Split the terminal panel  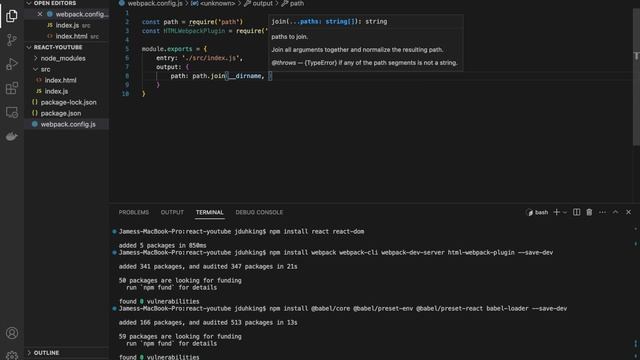pyautogui.click(x=576, y=212)
